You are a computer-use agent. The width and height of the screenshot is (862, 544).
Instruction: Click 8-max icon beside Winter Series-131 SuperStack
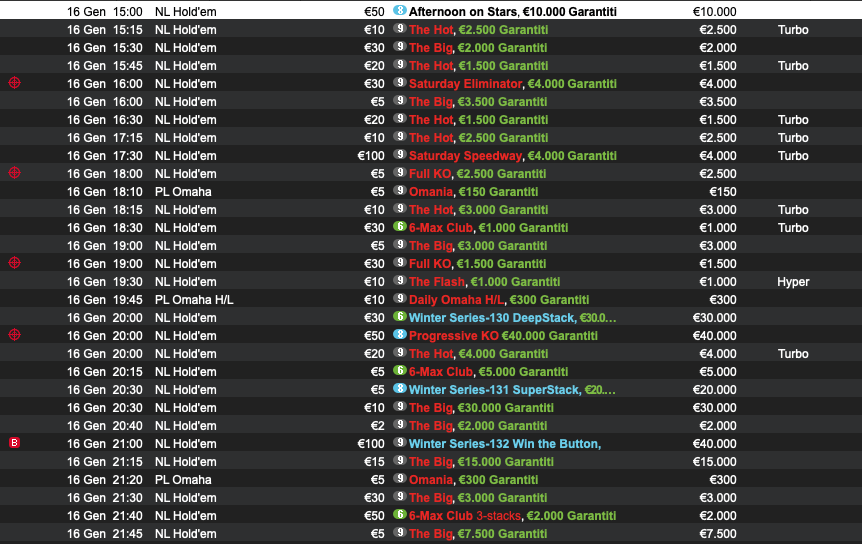(x=400, y=388)
